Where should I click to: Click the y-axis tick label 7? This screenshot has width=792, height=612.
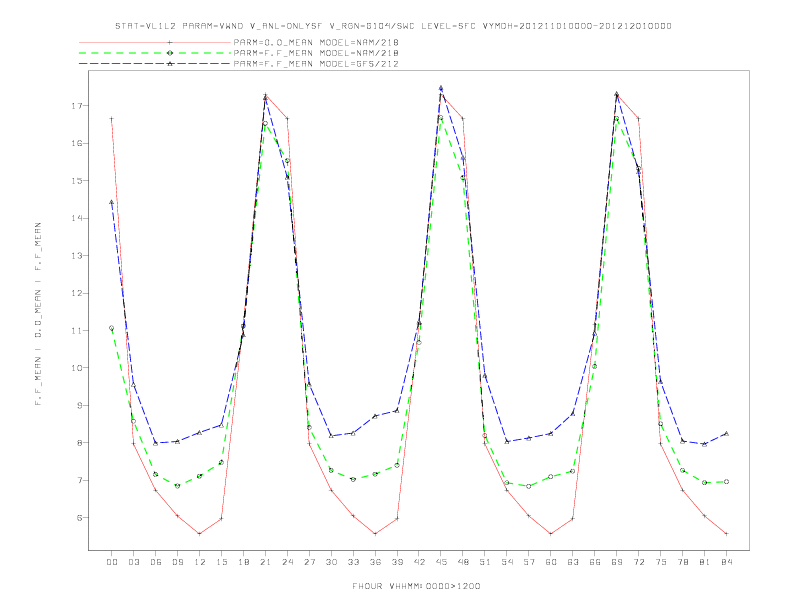click(x=80, y=480)
